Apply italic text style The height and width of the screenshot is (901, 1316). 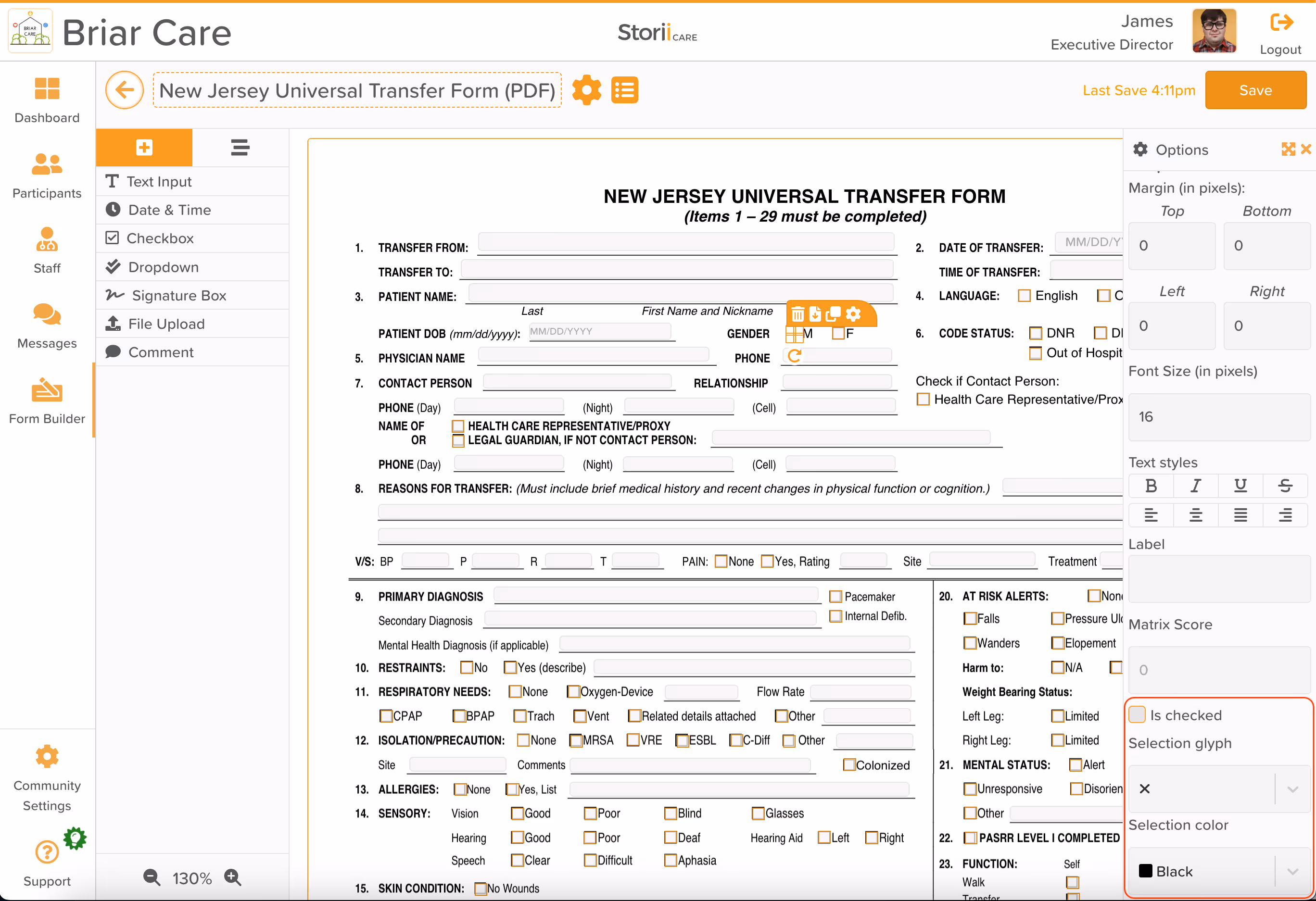click(1195, 486)
